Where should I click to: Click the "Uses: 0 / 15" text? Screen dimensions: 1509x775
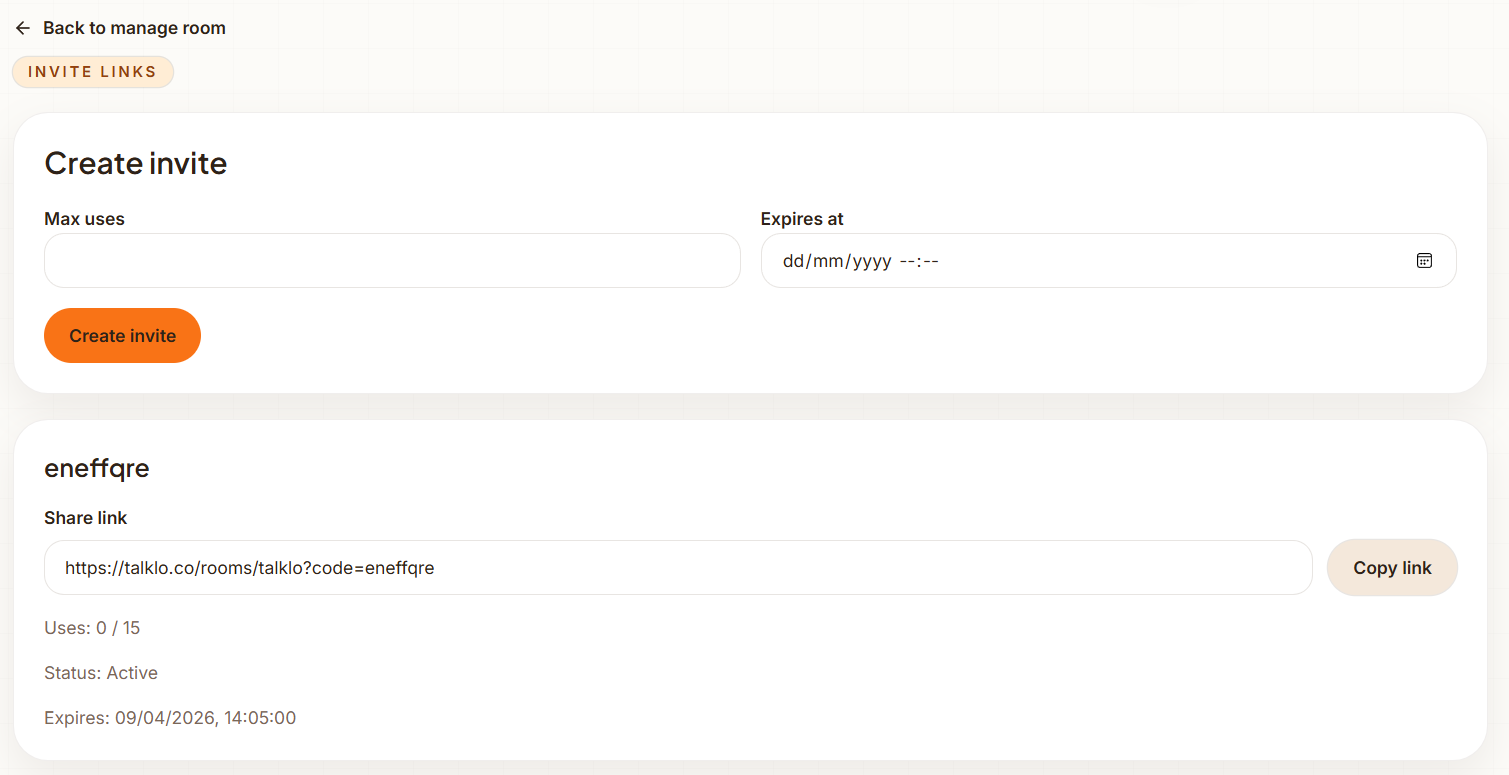point(92,628)
